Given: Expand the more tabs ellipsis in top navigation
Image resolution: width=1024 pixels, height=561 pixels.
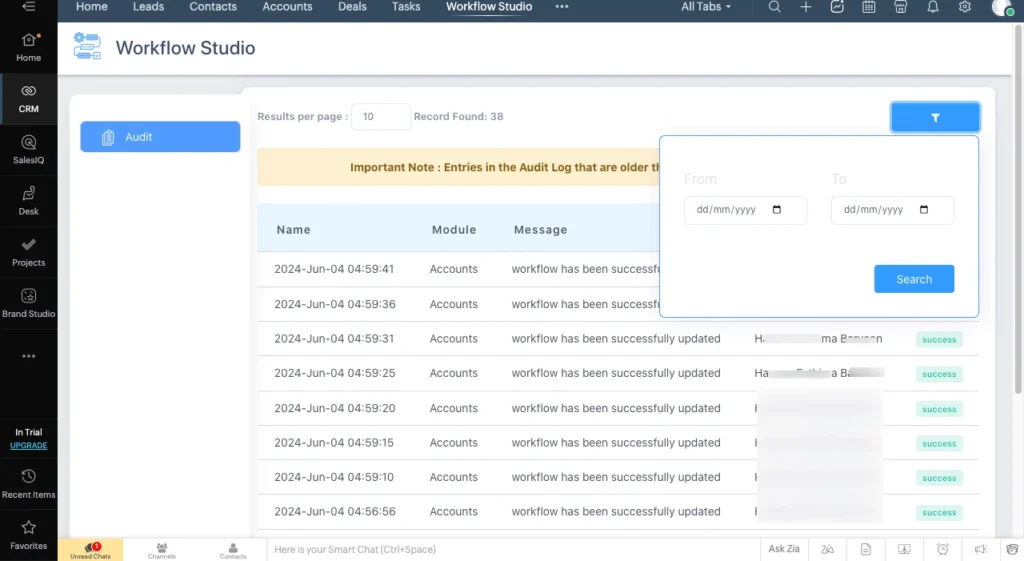Looking at the screenshot, I should (562, 7).
